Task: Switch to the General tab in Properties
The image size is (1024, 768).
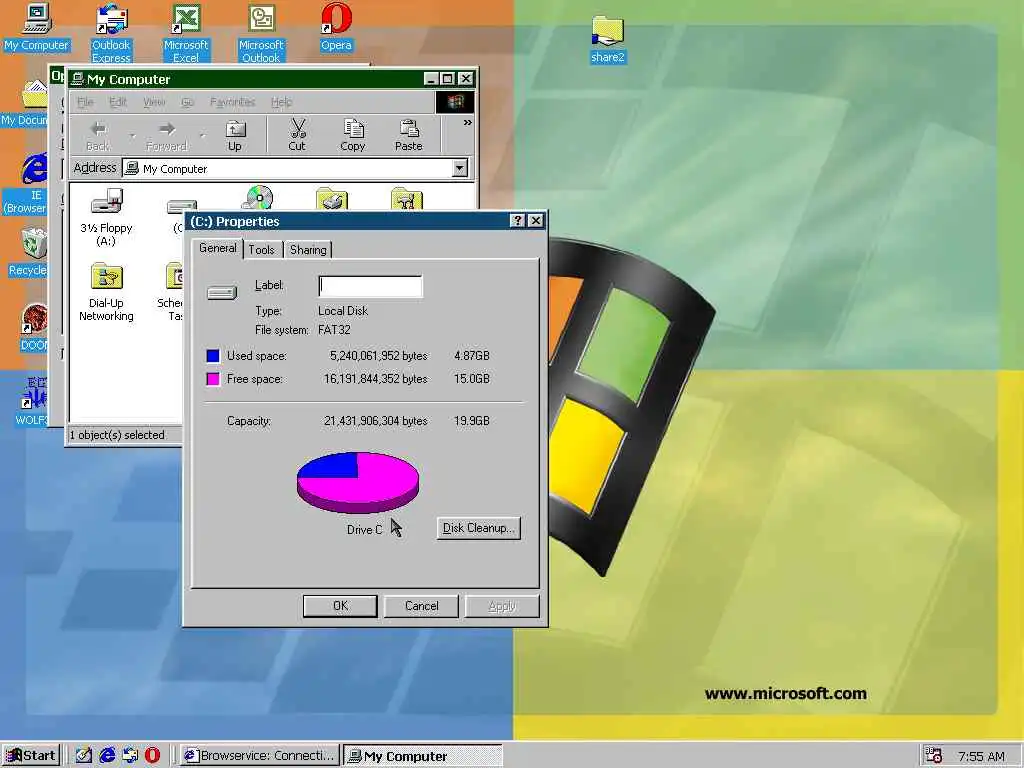Action: click(x=217, y=248)
